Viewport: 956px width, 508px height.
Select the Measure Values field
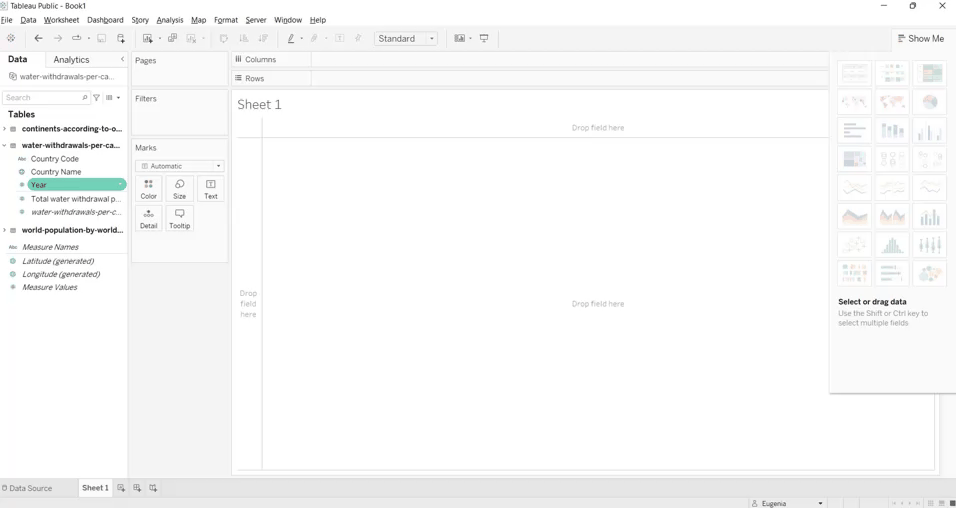[49, 287]
